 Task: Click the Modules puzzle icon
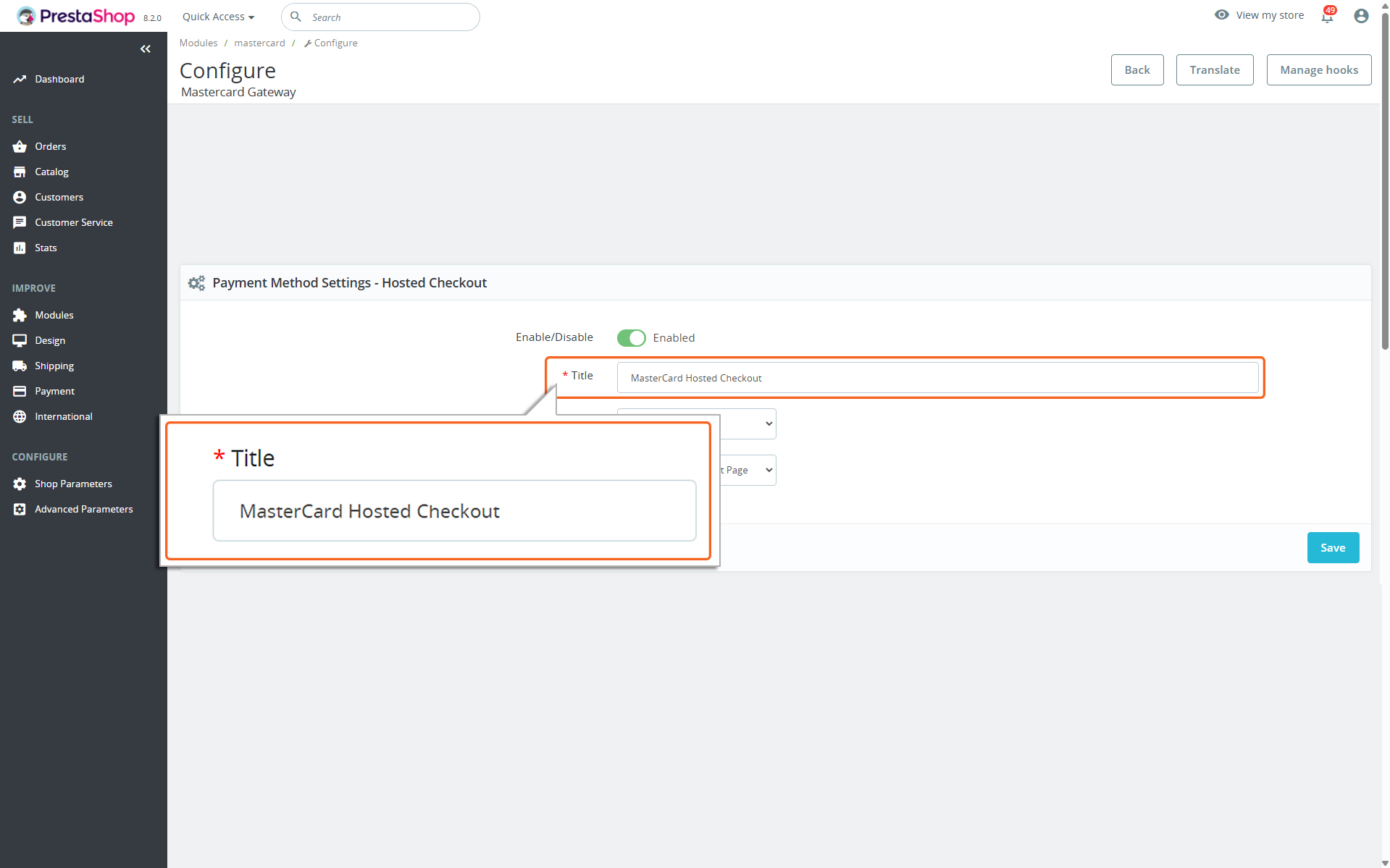click(20, 316)
